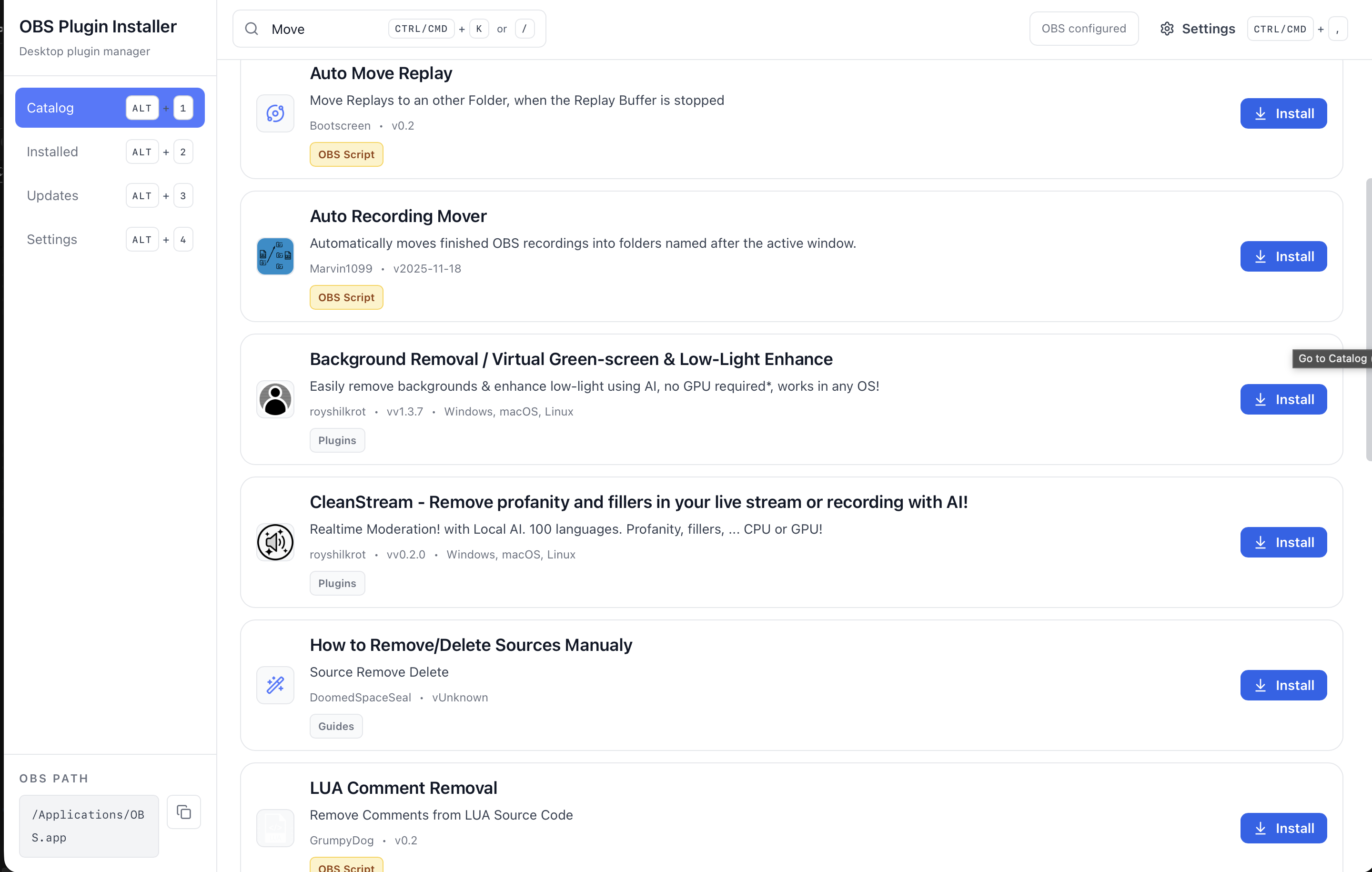Install the Auto Recording Mover script
The height and width of the screenshot is (872, 1372).
coord(1282,256)
